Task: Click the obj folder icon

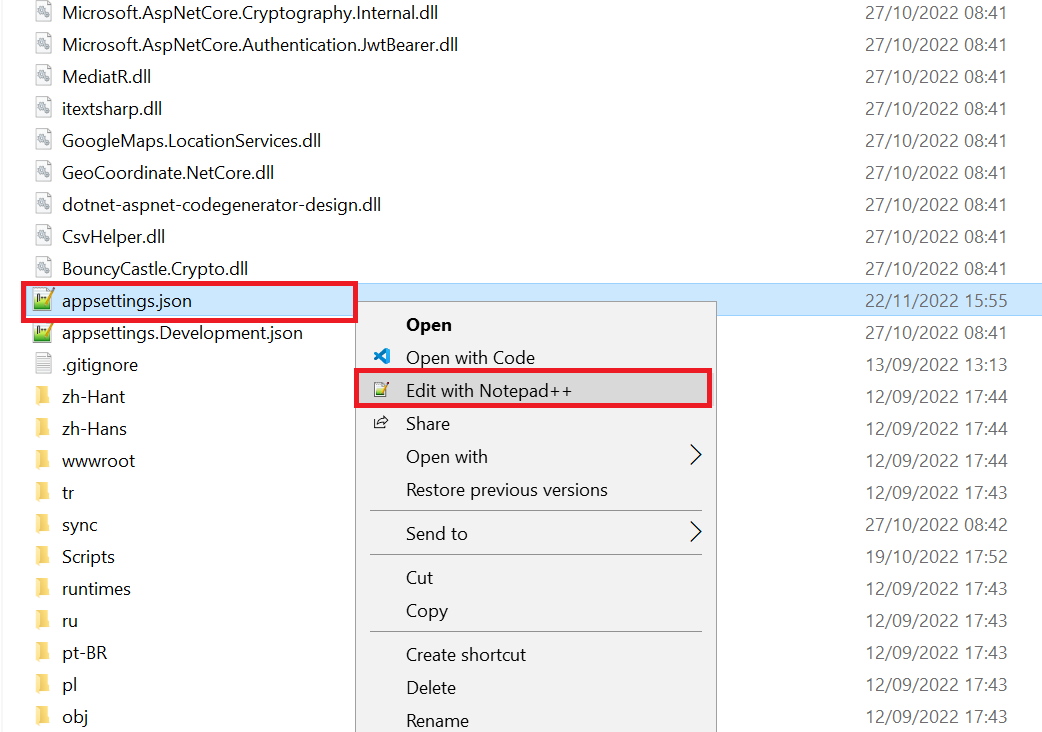Action: click(x=43, y=716)
